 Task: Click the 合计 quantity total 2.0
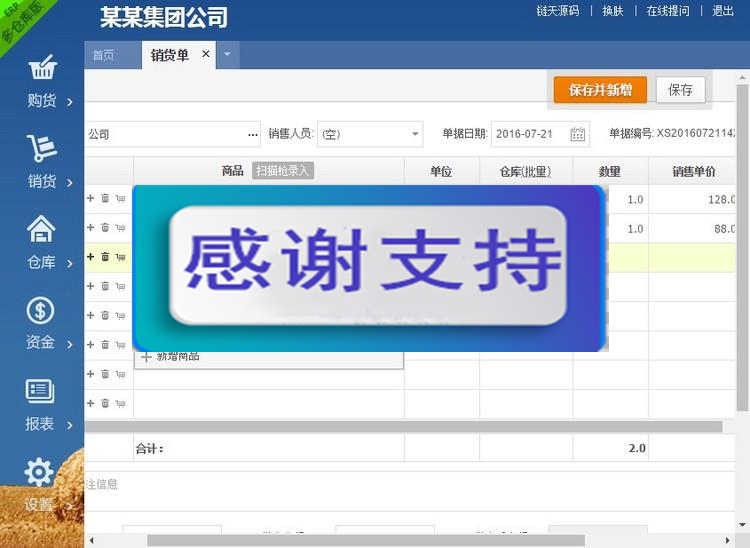(x=637, y=448)
